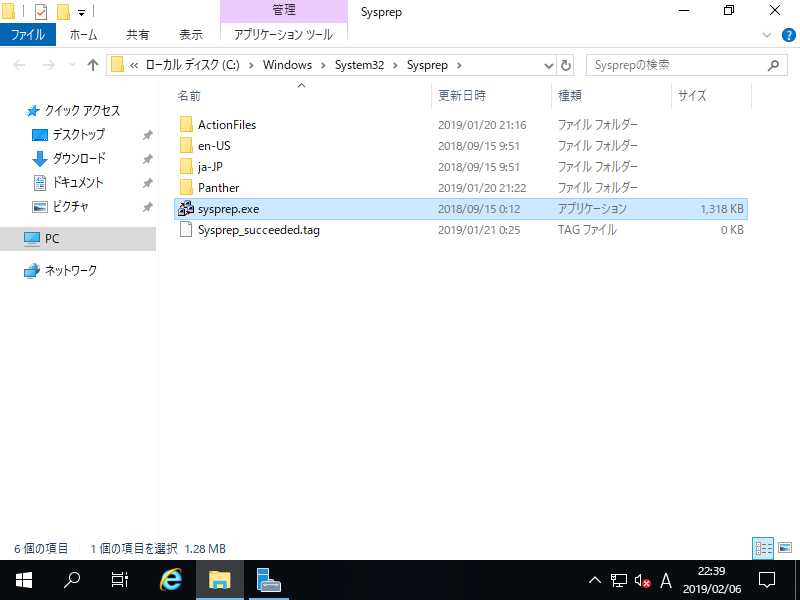Viewport: 800px width, 600px height.
Task: Click the System32 breadcrumb segment
Action: [x=359, y=65]
